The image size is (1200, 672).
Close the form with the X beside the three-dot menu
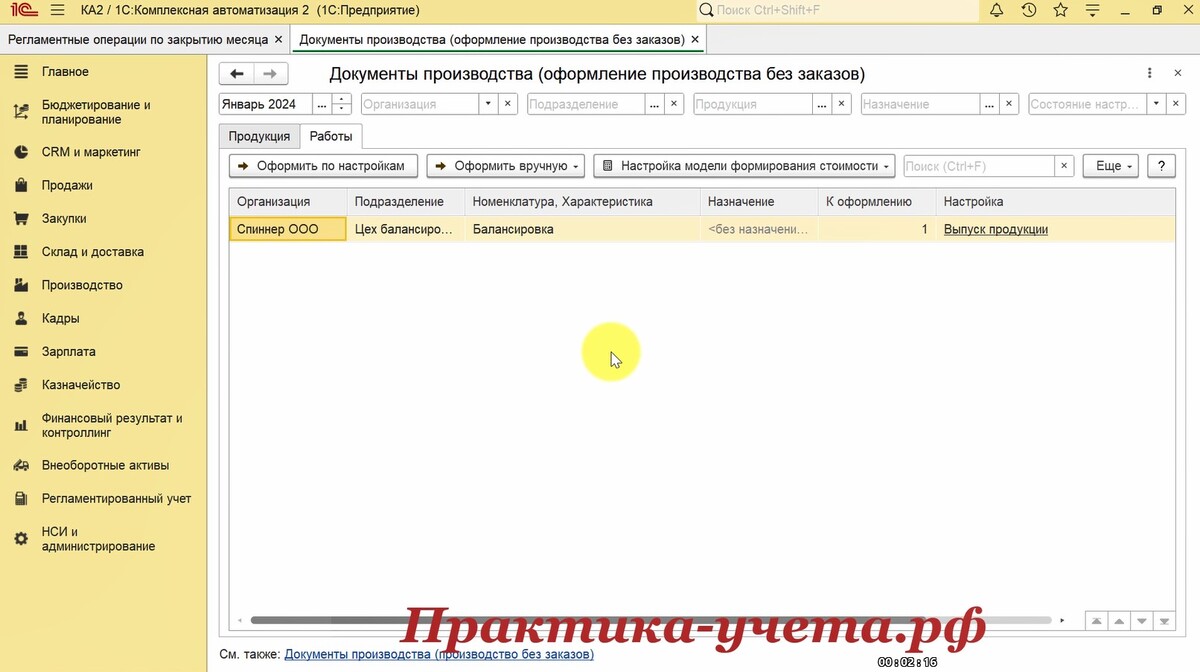[x=1177, y=74]
